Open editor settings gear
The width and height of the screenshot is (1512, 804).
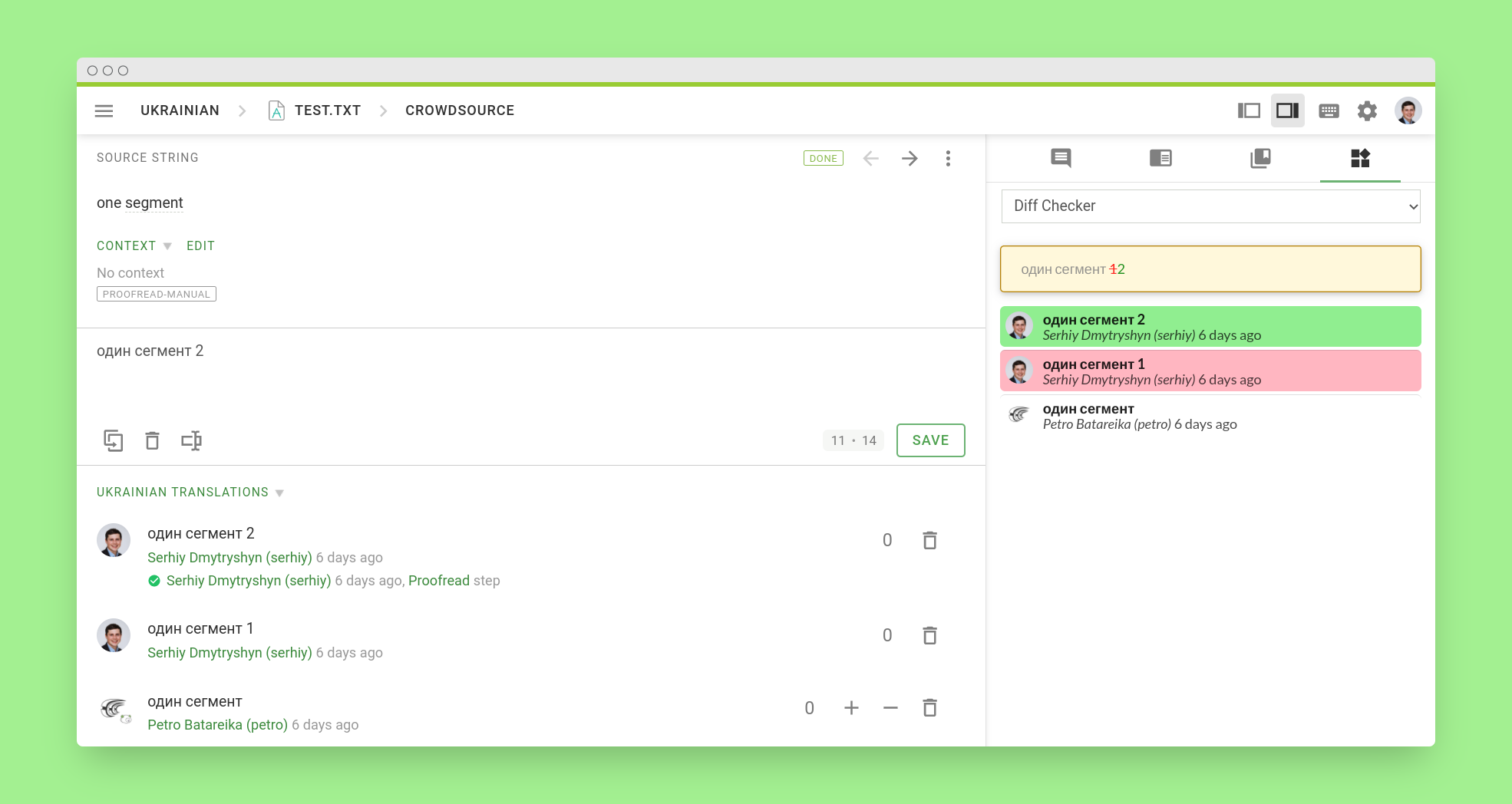coord(1367,110)
